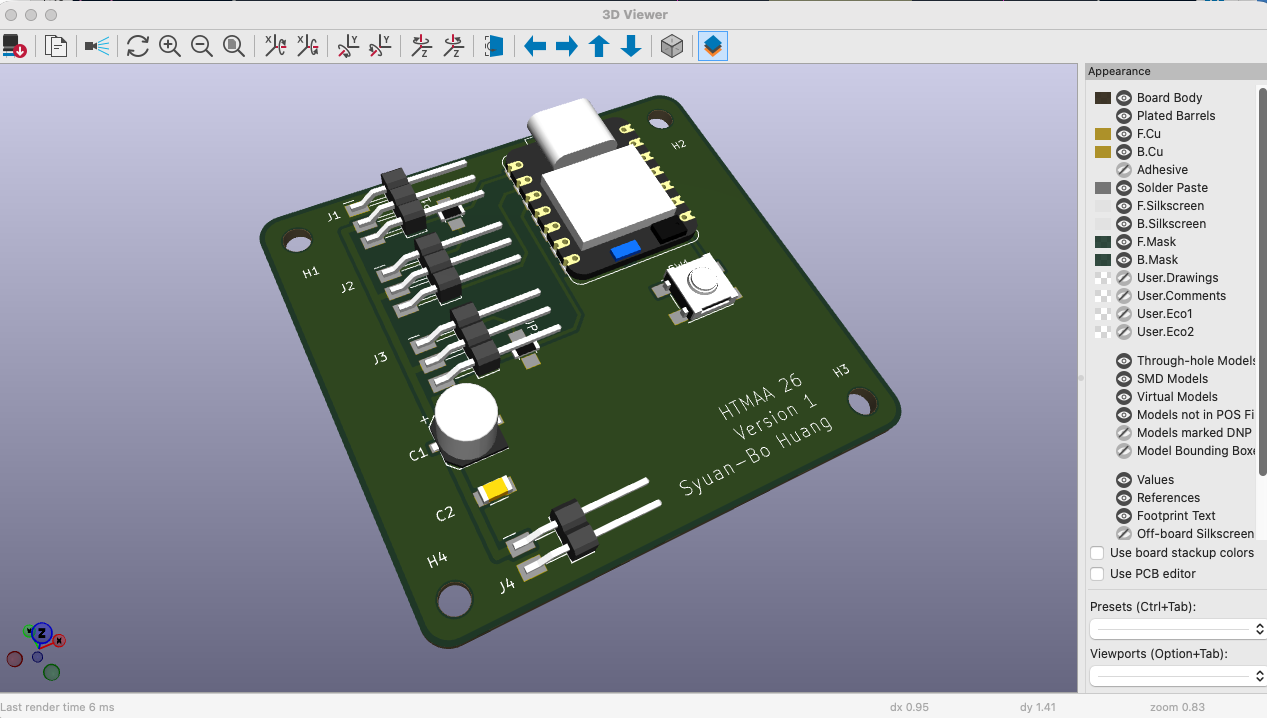The image size is (1267, 718).
Task: Click the redraw view icon
Action: pyautogui.click(x=138, y=46)
